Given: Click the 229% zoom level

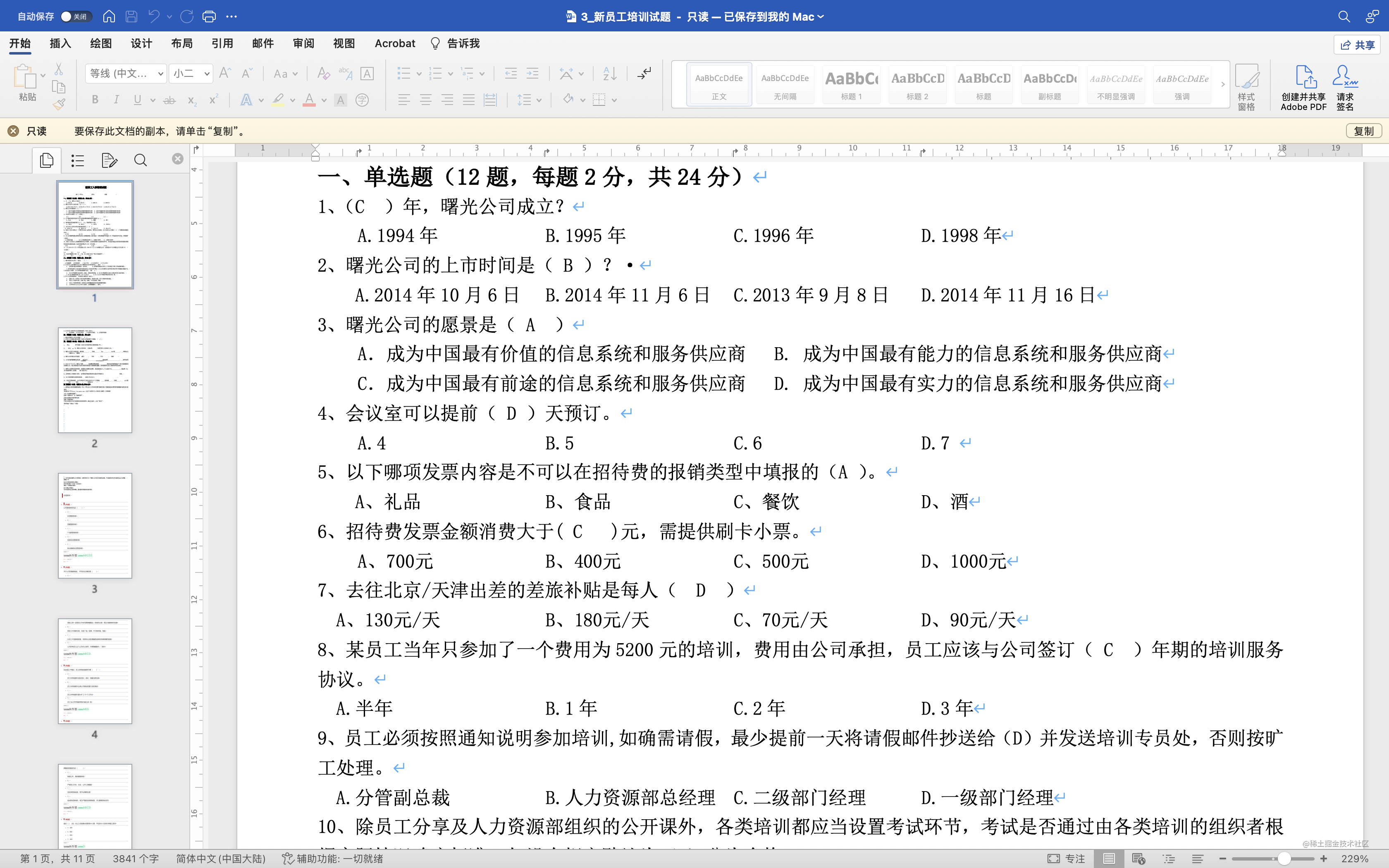Looking at the screenshot, I should 1355,859.
